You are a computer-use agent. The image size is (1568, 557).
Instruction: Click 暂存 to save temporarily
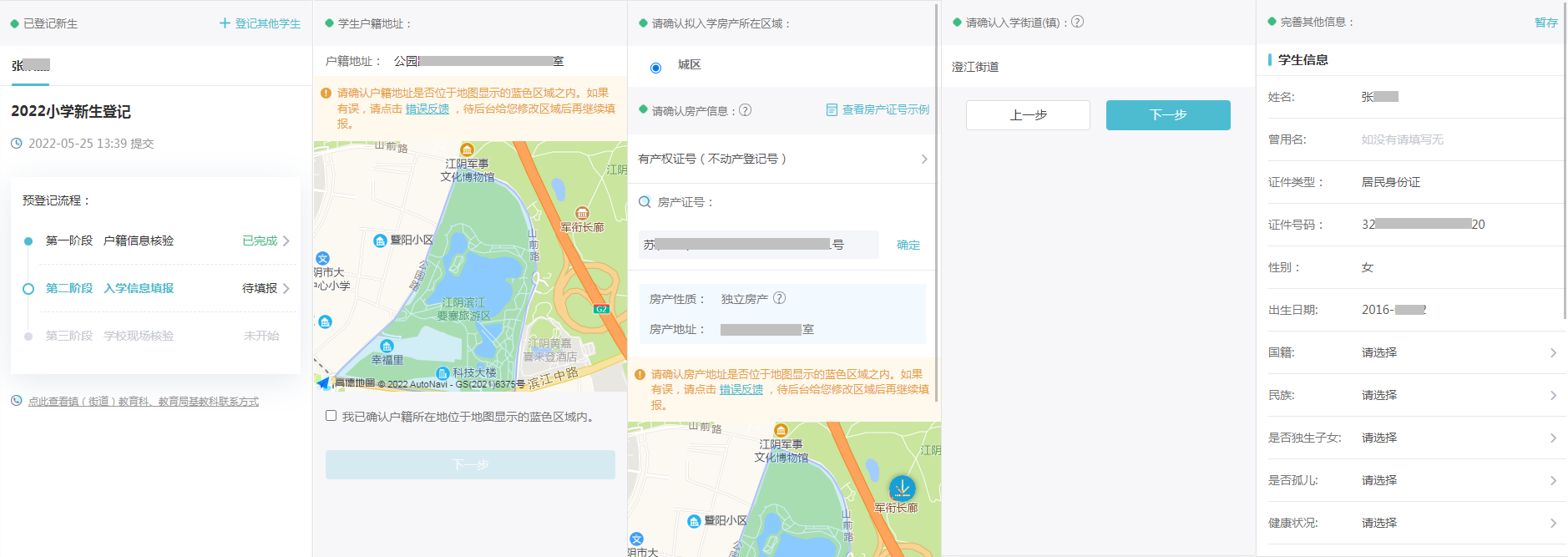click(x=1546, y=23)
